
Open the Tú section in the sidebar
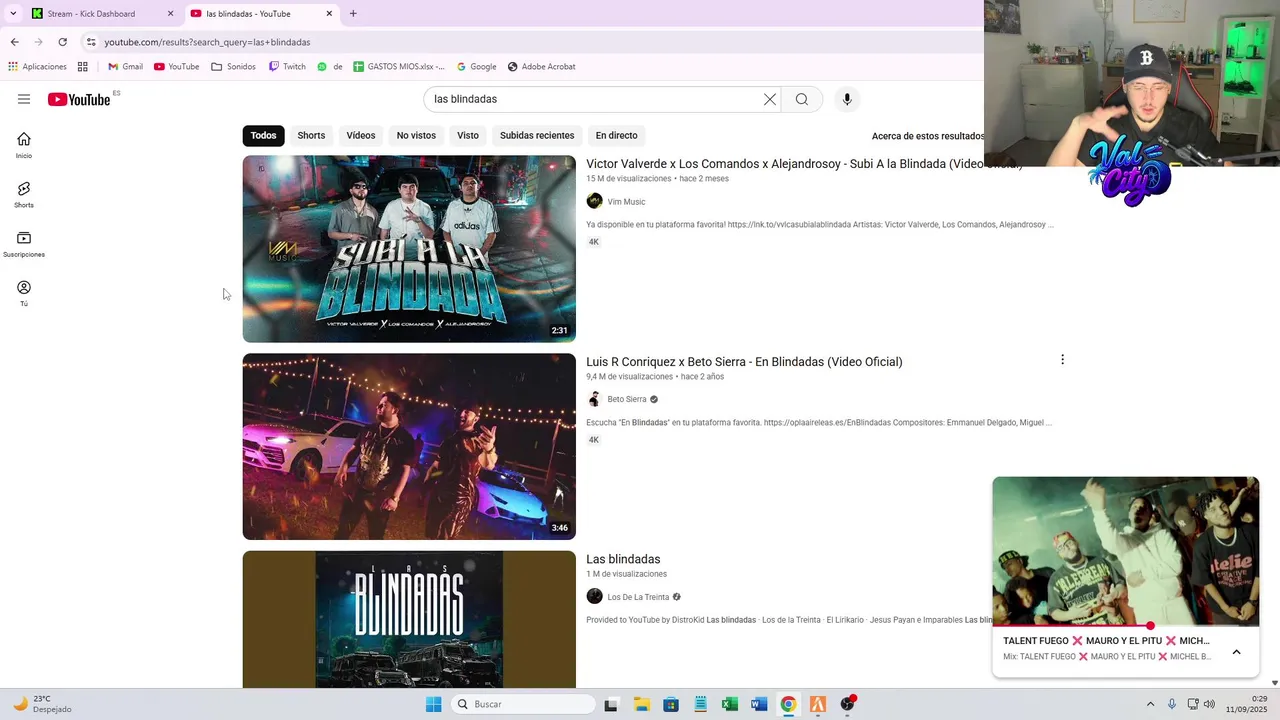24,293
